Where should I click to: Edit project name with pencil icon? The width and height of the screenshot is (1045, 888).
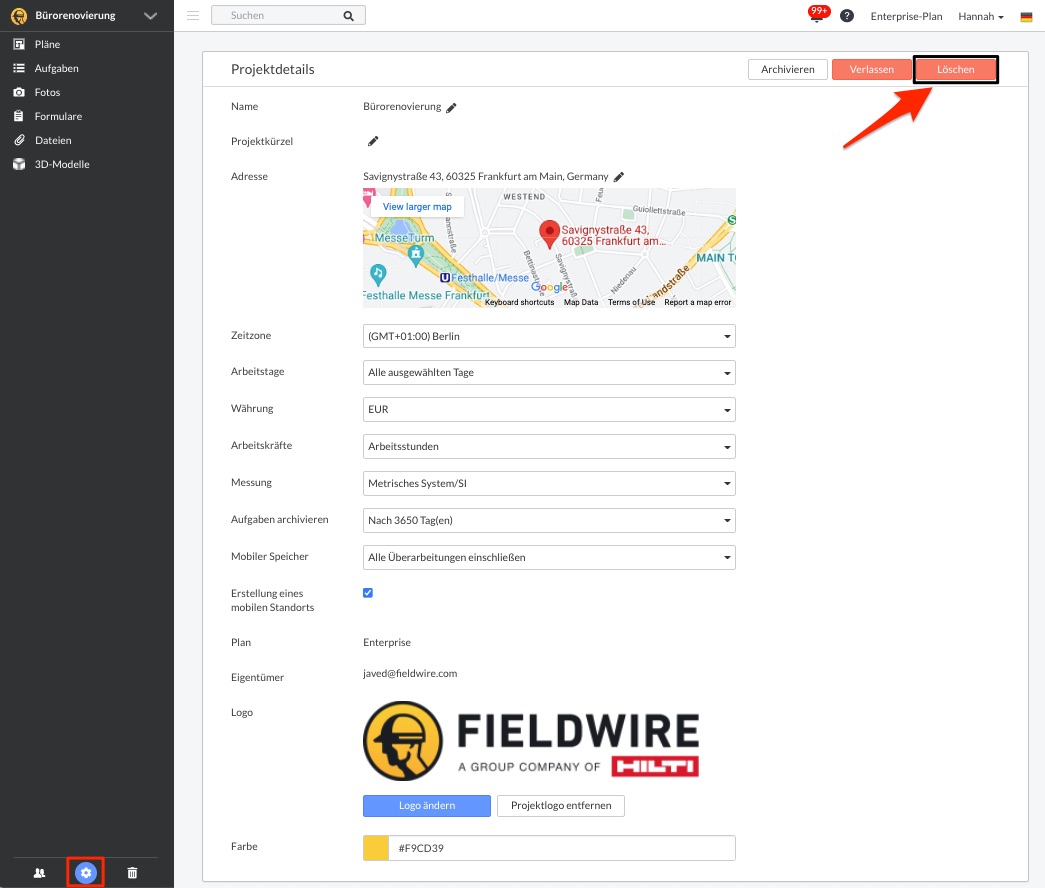(x=451, y=107)
